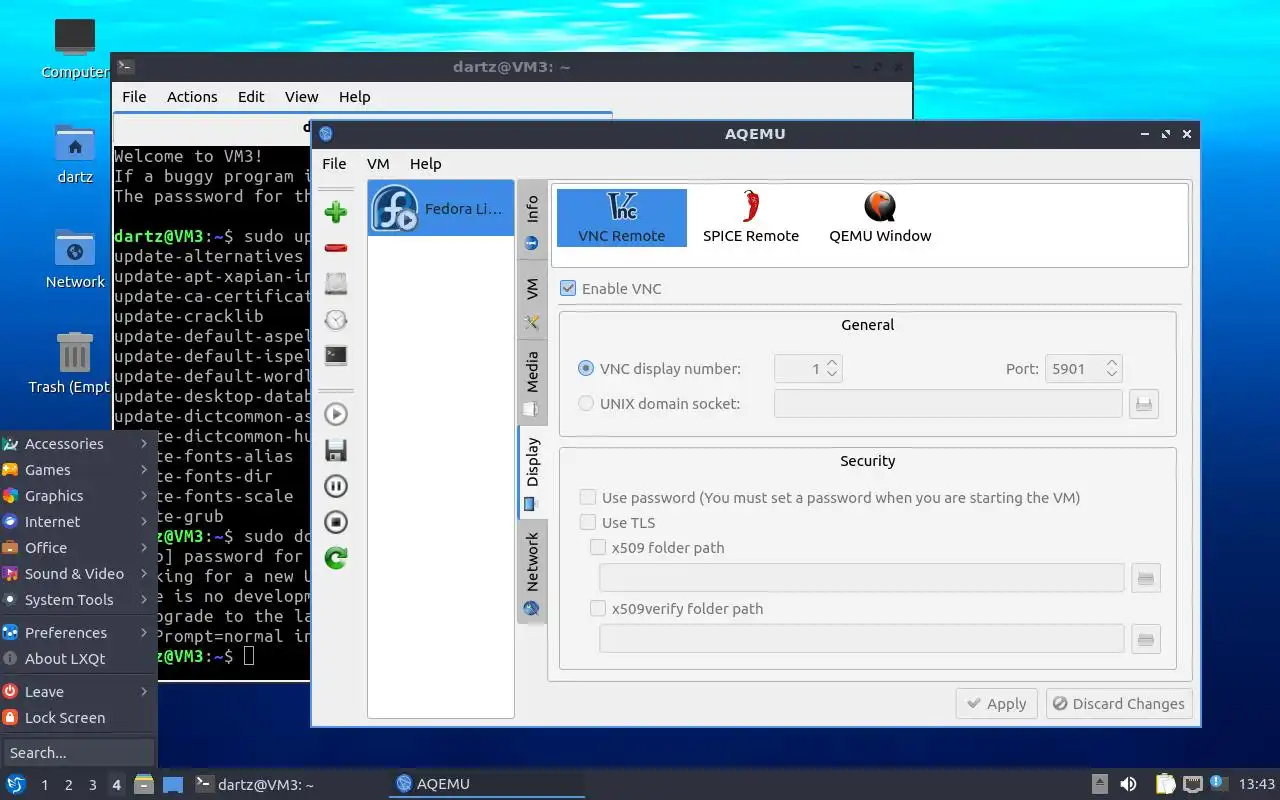Open the volume control tray icon
This screenshot has width=1280, height=800.
[1128, 784]
